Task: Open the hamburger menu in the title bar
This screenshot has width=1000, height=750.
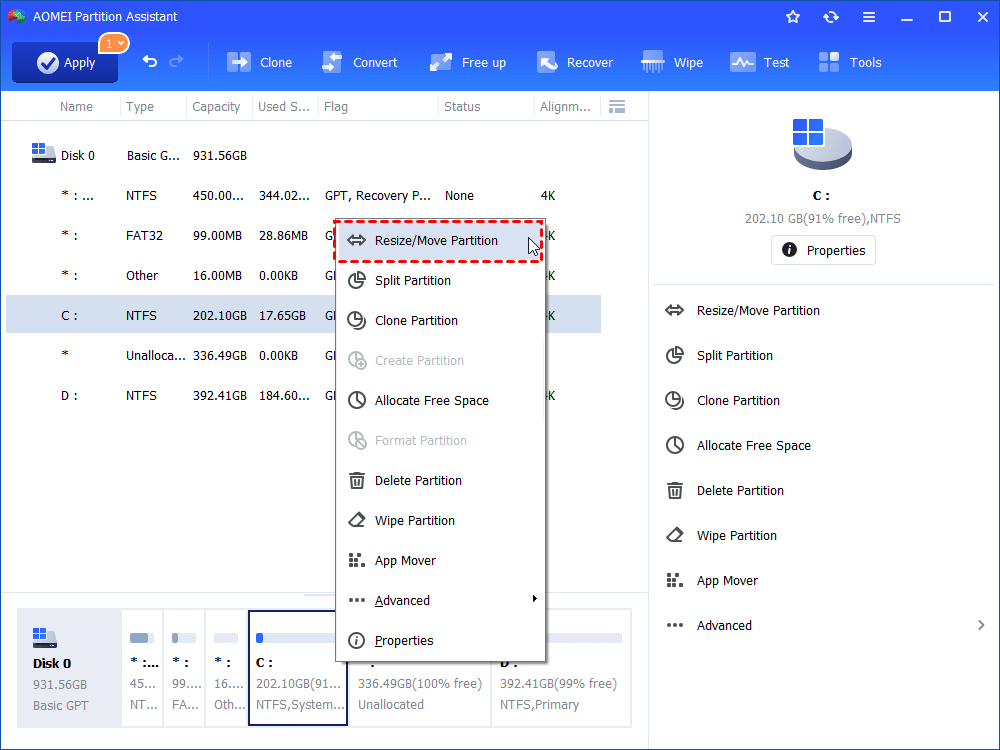Action: click(x=869, y=17)
